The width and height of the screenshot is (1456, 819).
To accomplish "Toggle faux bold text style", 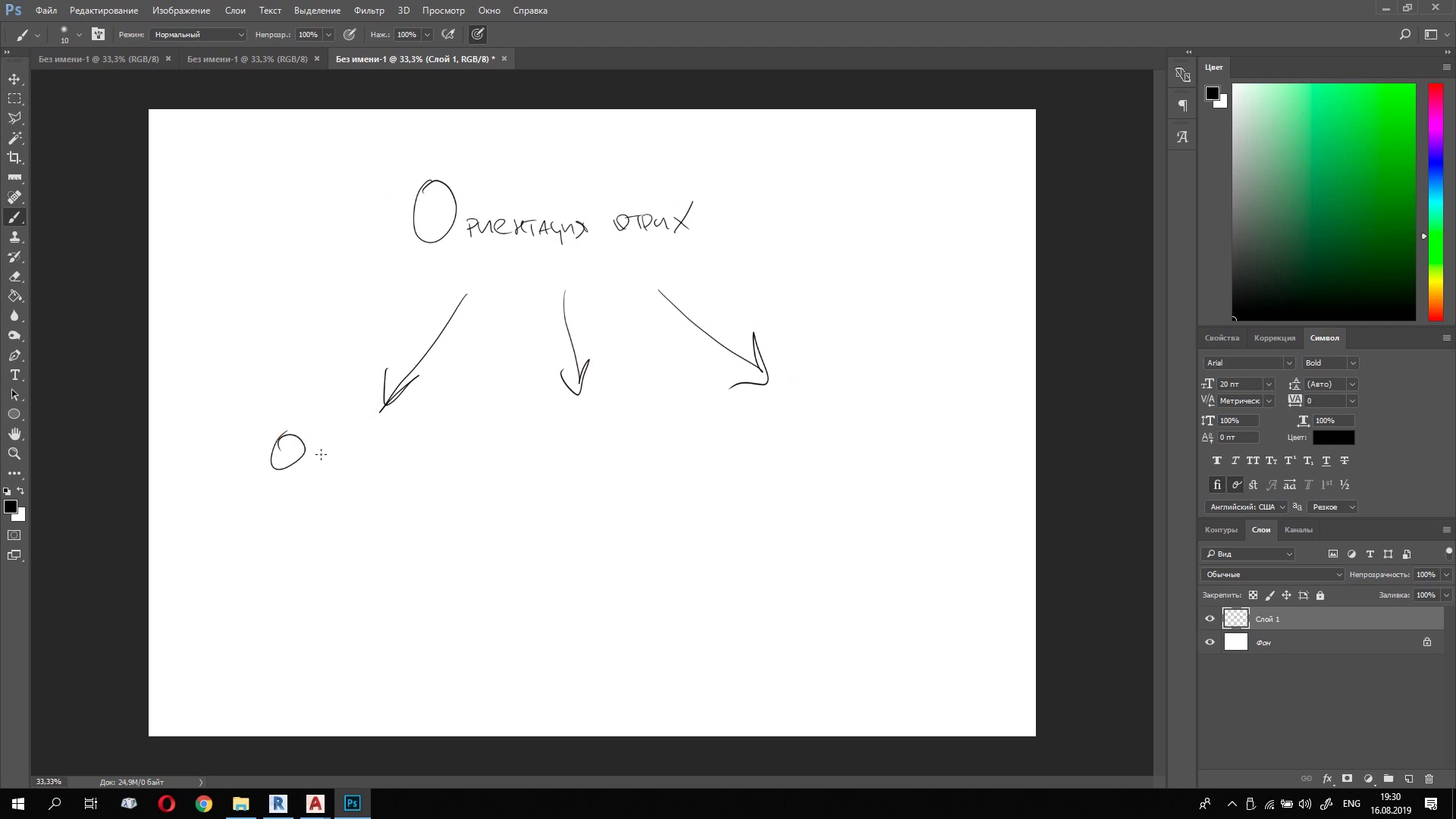I will 1216,460.
